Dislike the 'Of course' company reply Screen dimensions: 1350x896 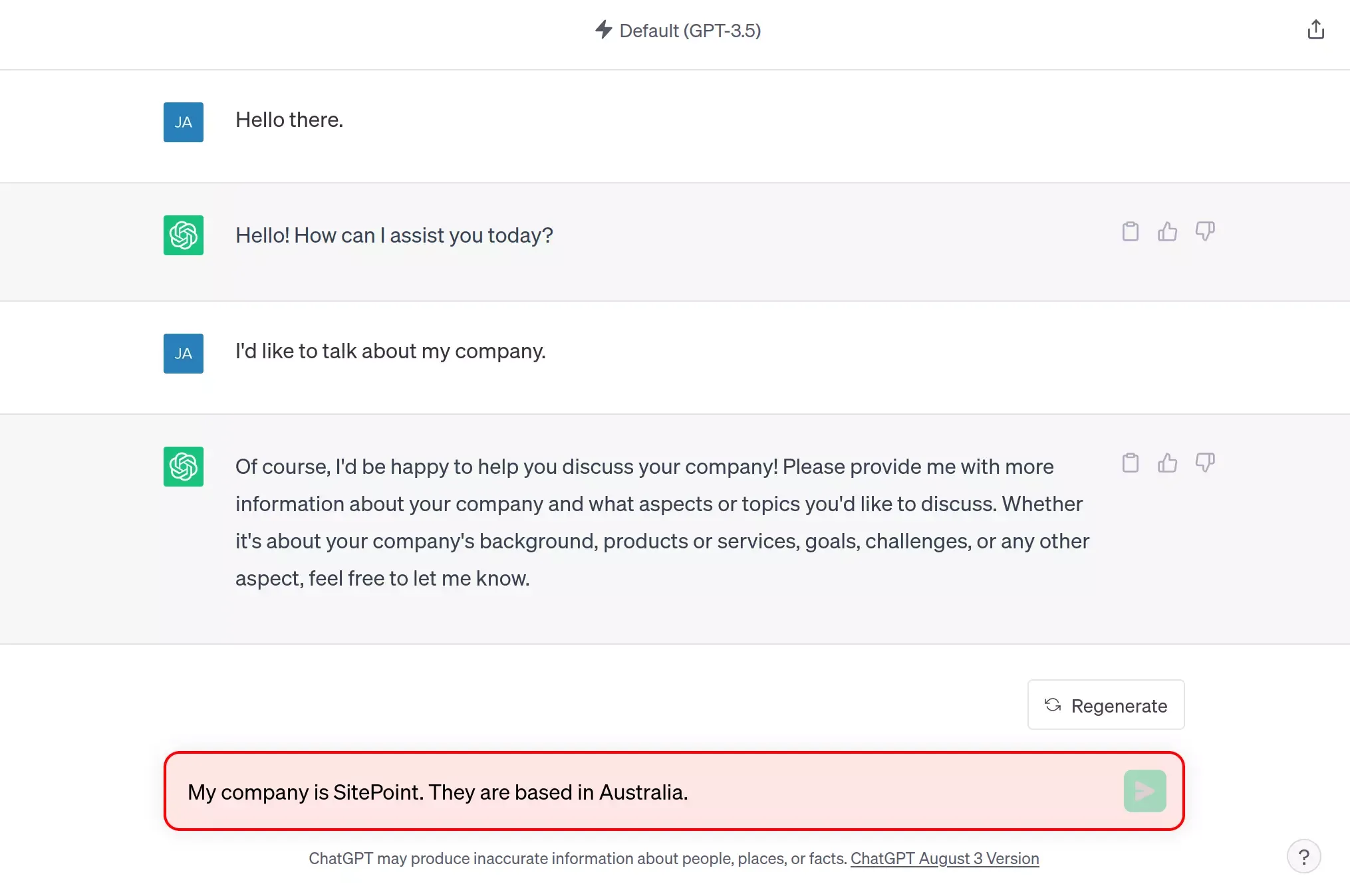[x=1204, y=463]
